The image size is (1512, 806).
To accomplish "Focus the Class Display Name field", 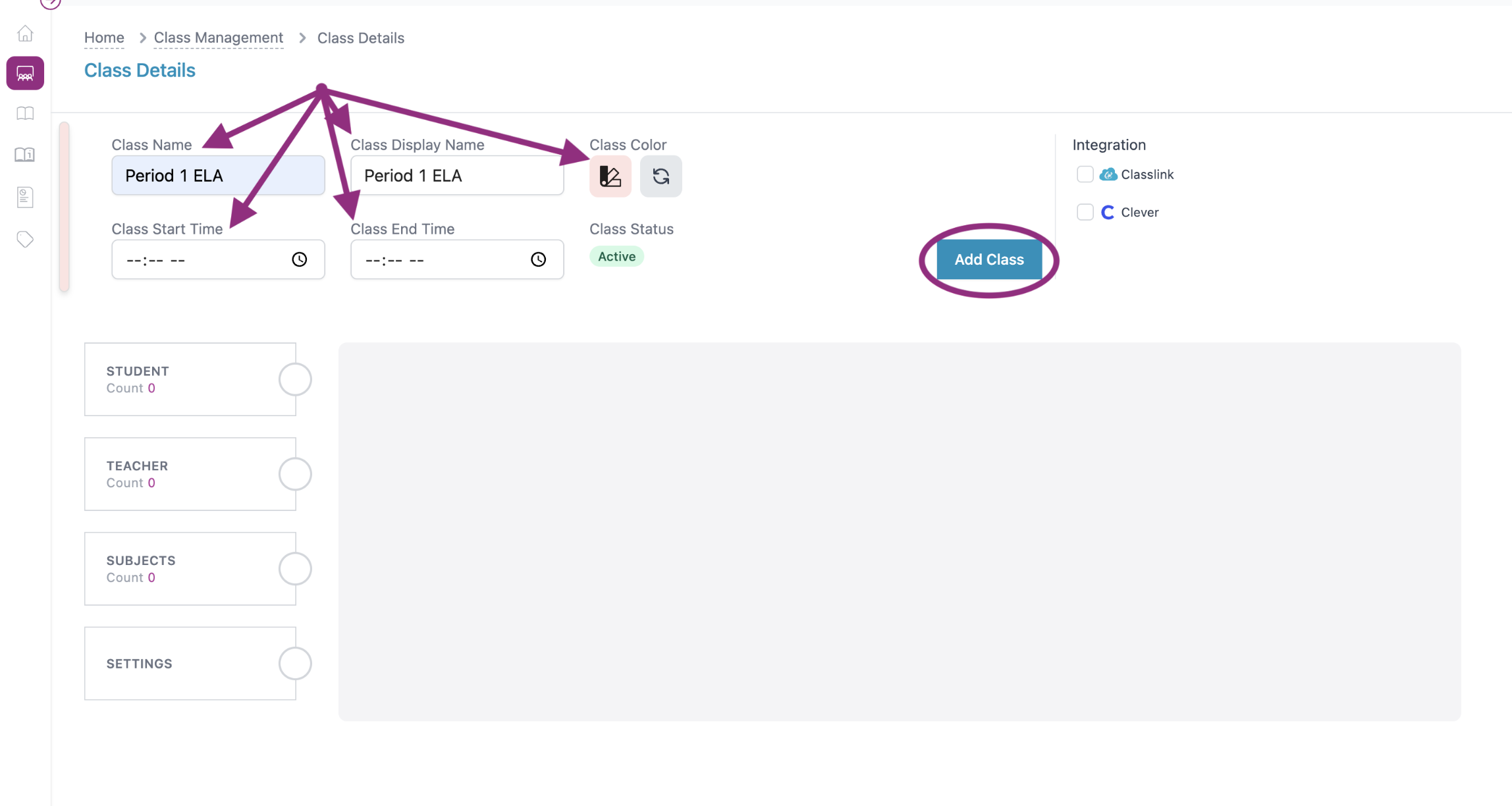I will click(x=457, y=175).
